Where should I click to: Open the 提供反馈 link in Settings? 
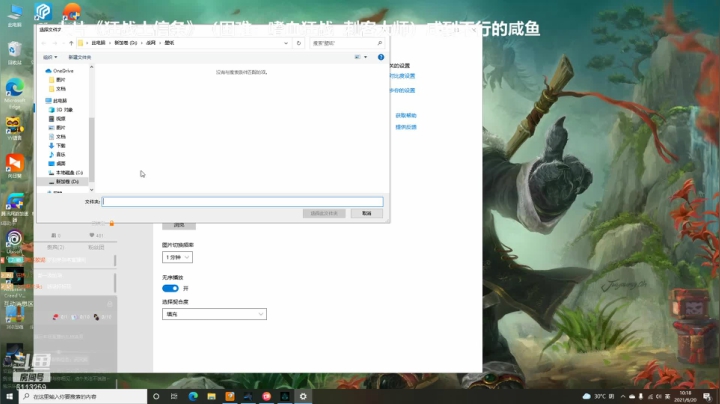point(406,127)
